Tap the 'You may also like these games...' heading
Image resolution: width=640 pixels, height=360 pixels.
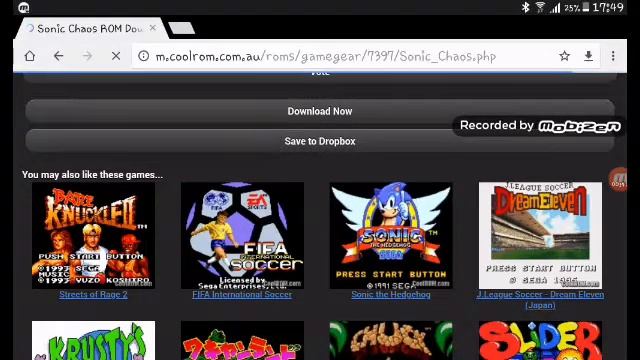point(92,175)
